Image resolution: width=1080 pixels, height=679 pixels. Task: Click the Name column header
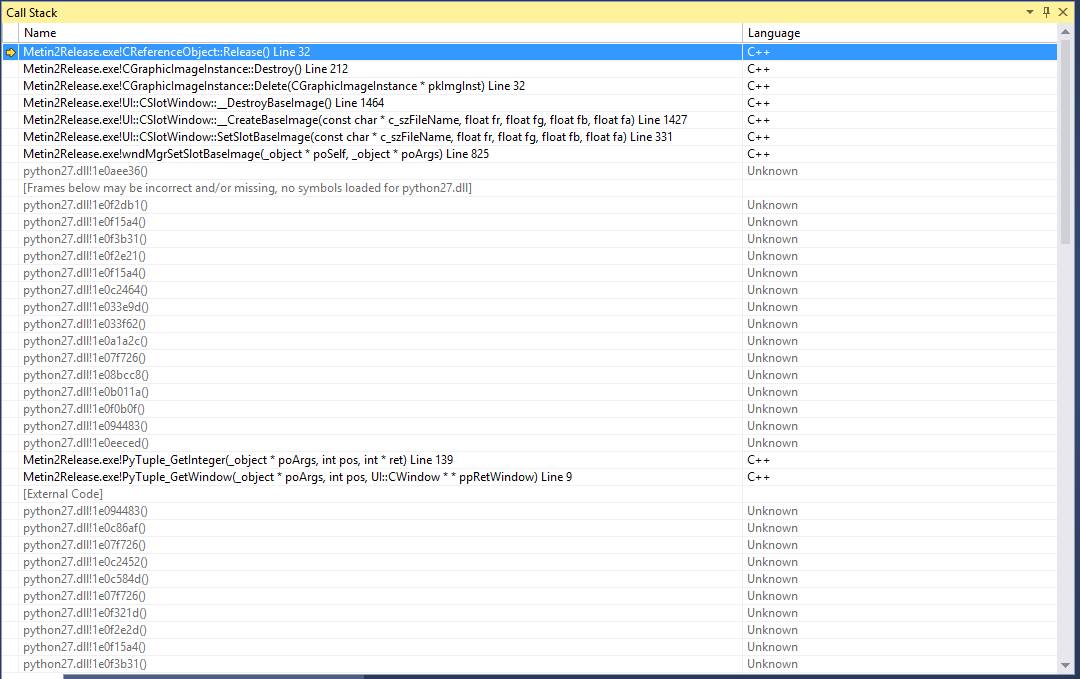click(380, 32)
